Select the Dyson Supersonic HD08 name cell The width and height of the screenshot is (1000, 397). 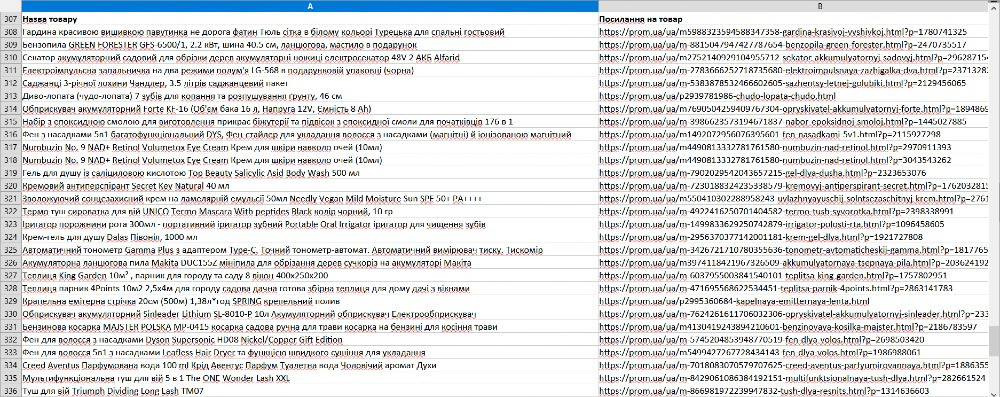point(309,340)
